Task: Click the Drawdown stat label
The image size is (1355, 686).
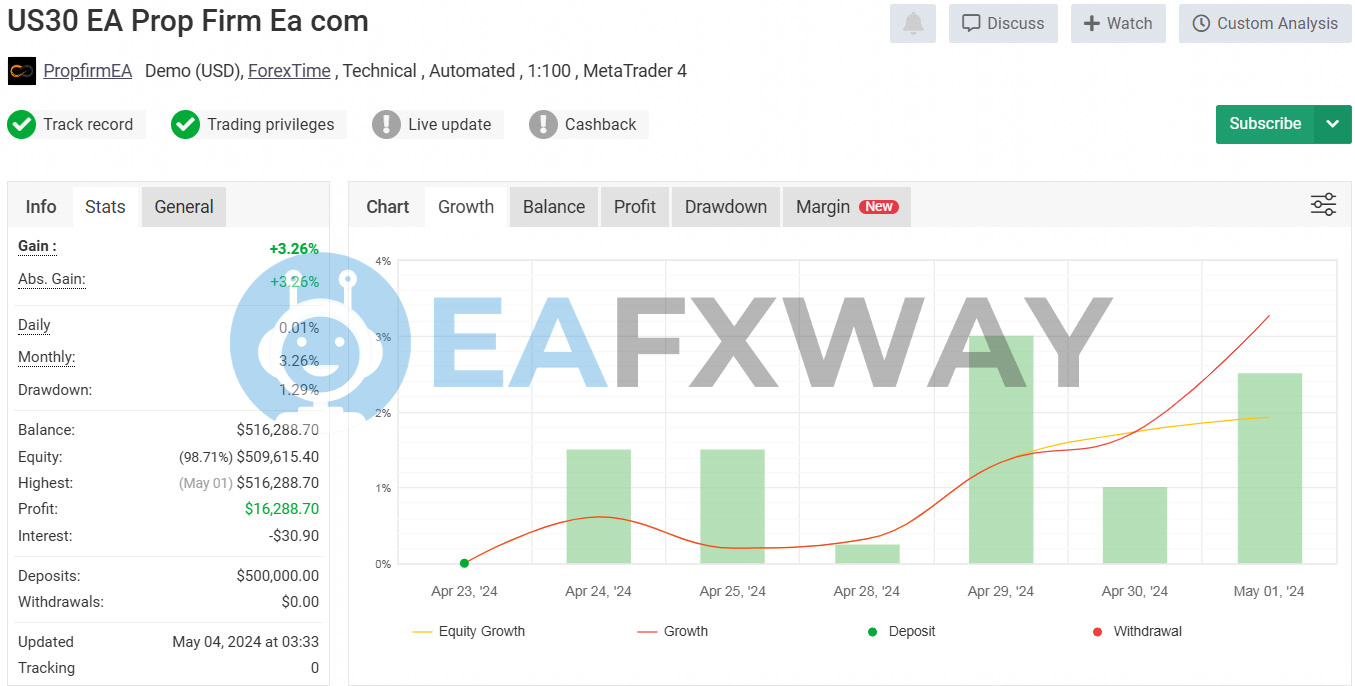Action: 55,390
